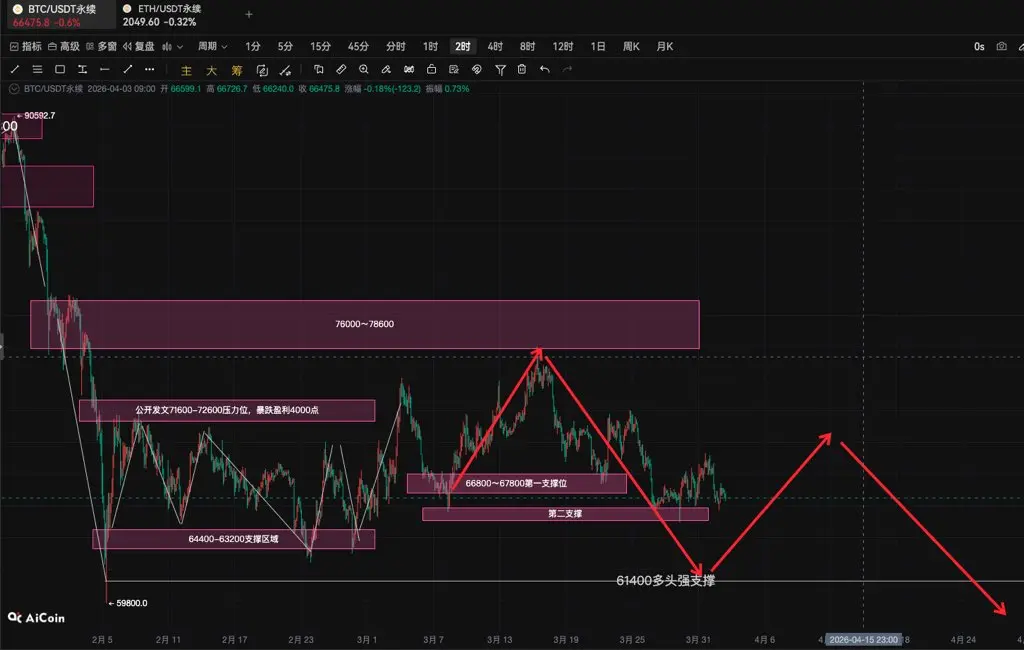Screen dimensions: 1024x650
Task: Open 指标 indicators panel
Action: point(25,46)
